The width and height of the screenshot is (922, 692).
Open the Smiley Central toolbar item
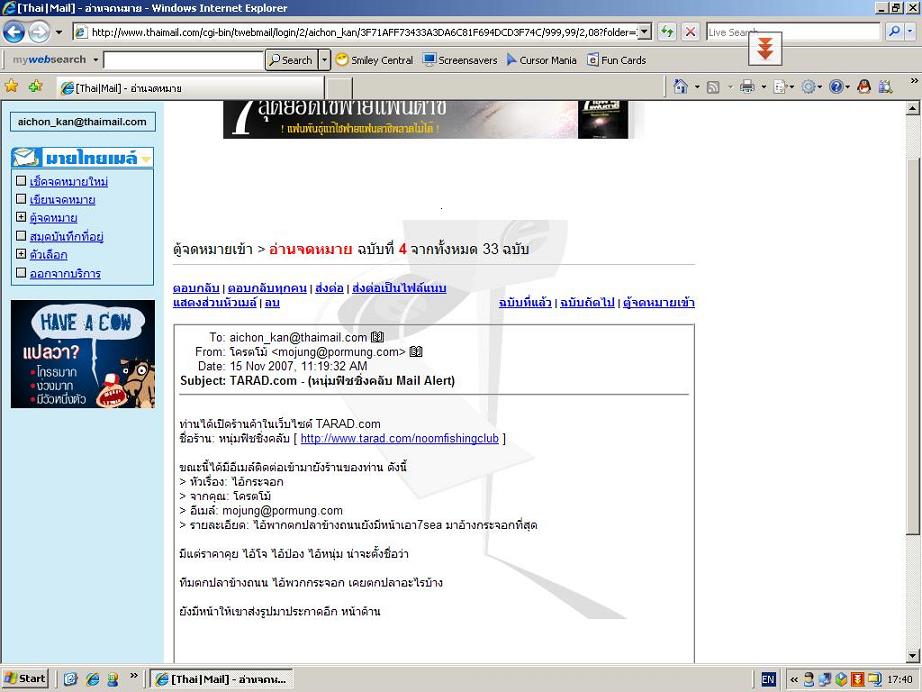[375, 60]
